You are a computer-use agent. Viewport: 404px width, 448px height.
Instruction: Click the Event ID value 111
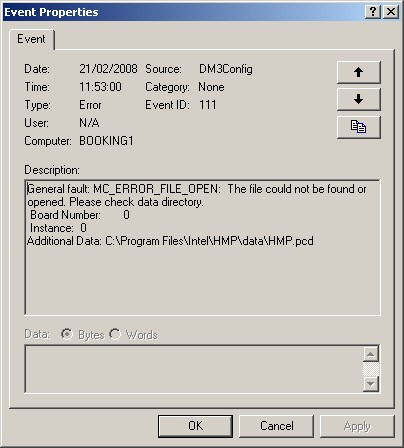pos(208,105)
